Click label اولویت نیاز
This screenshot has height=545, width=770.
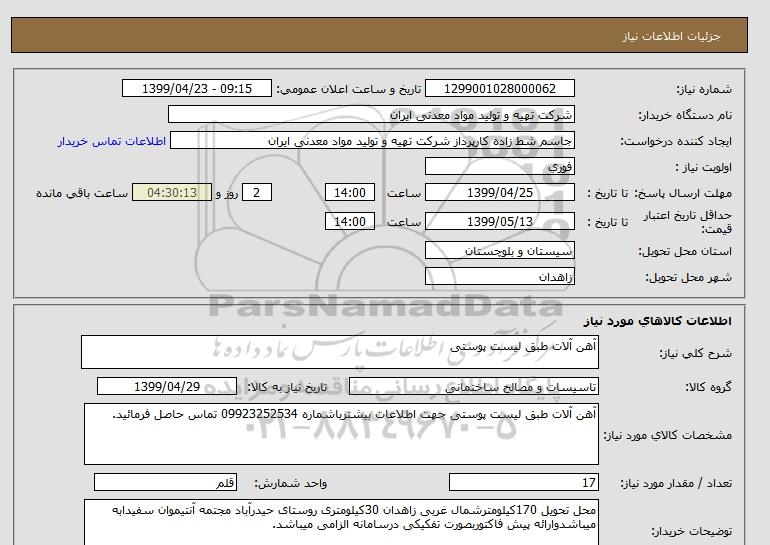[704, 167]
